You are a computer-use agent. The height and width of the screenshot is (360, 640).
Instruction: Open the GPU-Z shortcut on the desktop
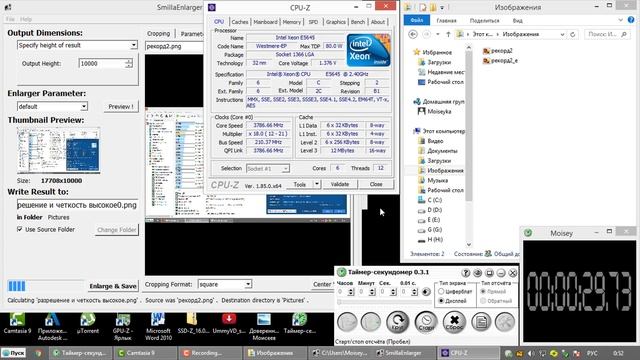click(122, 327)
